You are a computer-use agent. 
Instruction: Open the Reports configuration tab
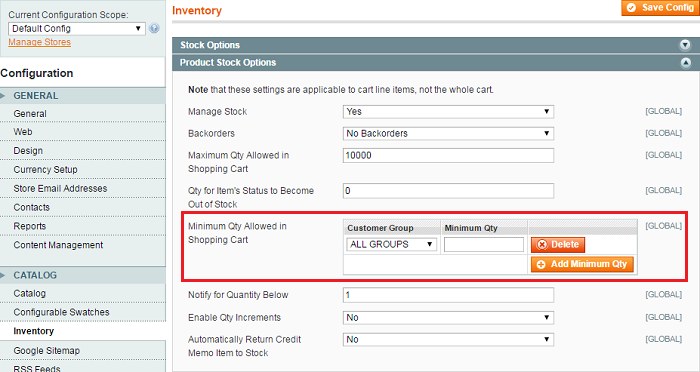(x=83, y=226)
